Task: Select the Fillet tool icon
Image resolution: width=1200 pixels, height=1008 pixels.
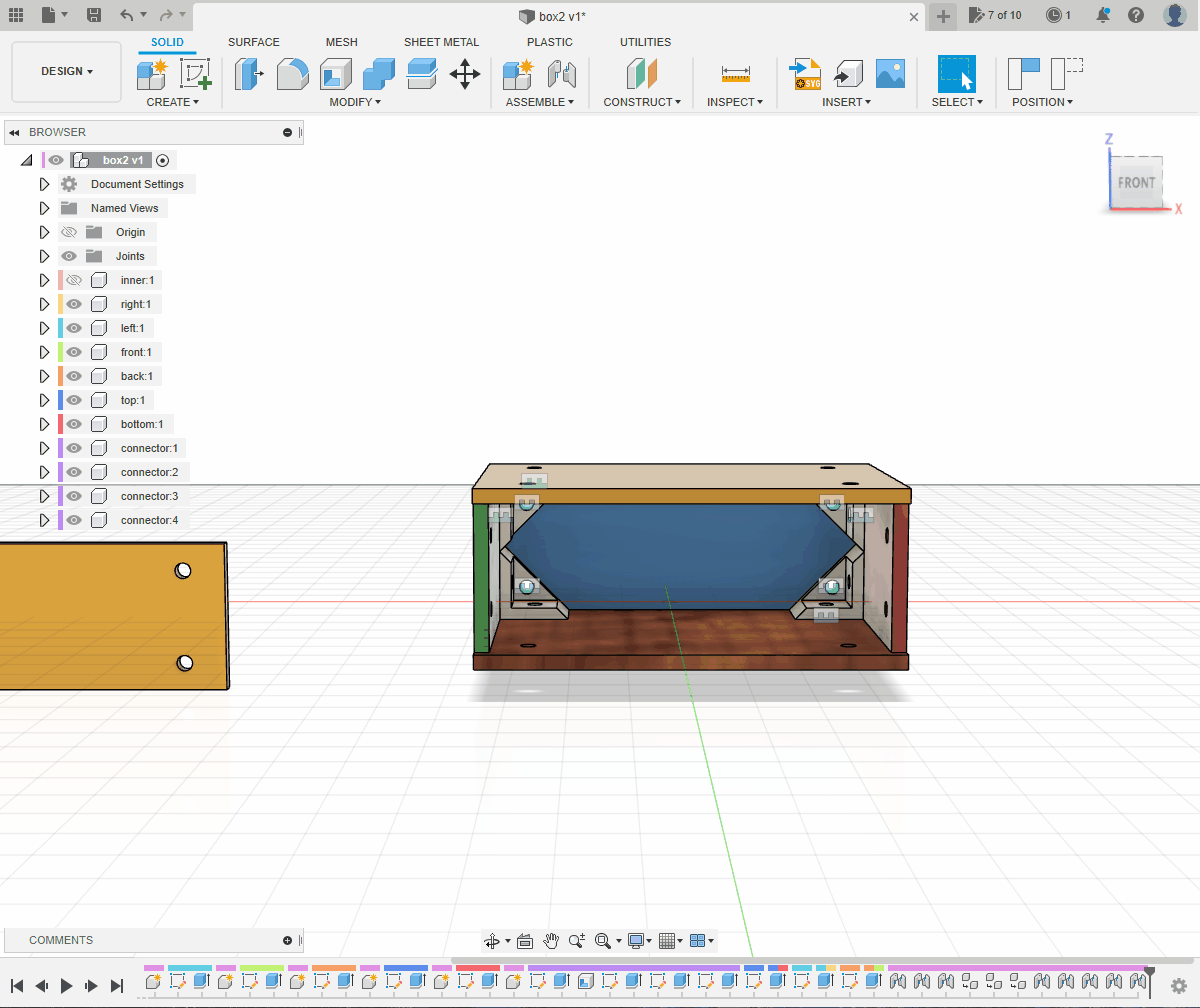Action: point(292,74)
